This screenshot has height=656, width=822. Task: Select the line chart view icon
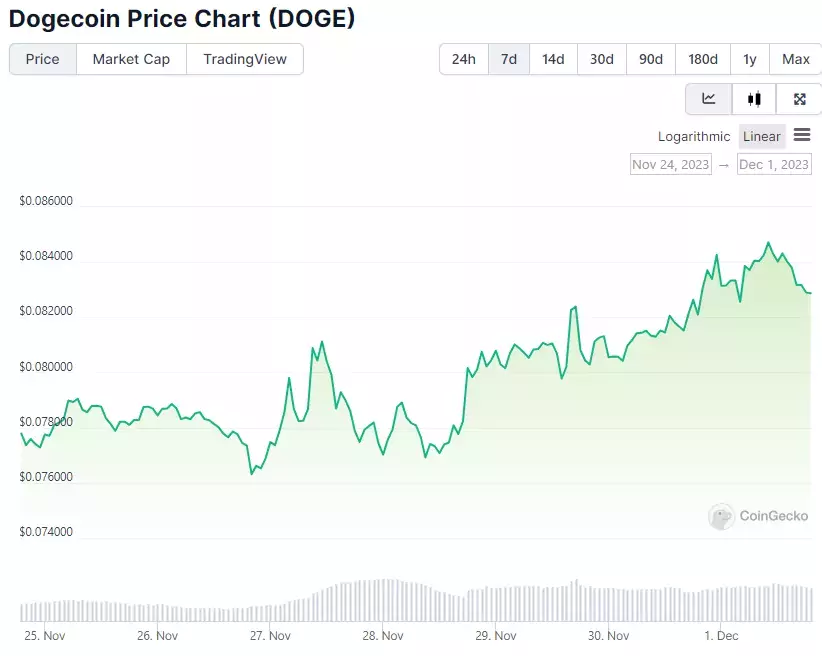[x=709, y=99]
